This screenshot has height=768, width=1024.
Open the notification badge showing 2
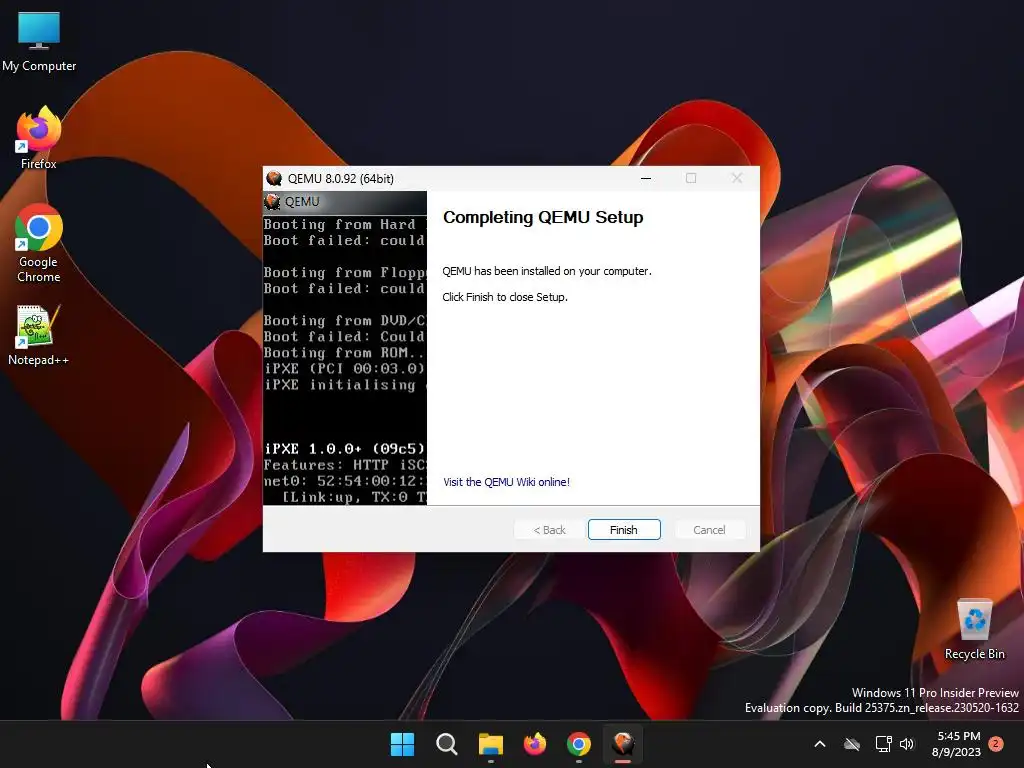[996, 744]
